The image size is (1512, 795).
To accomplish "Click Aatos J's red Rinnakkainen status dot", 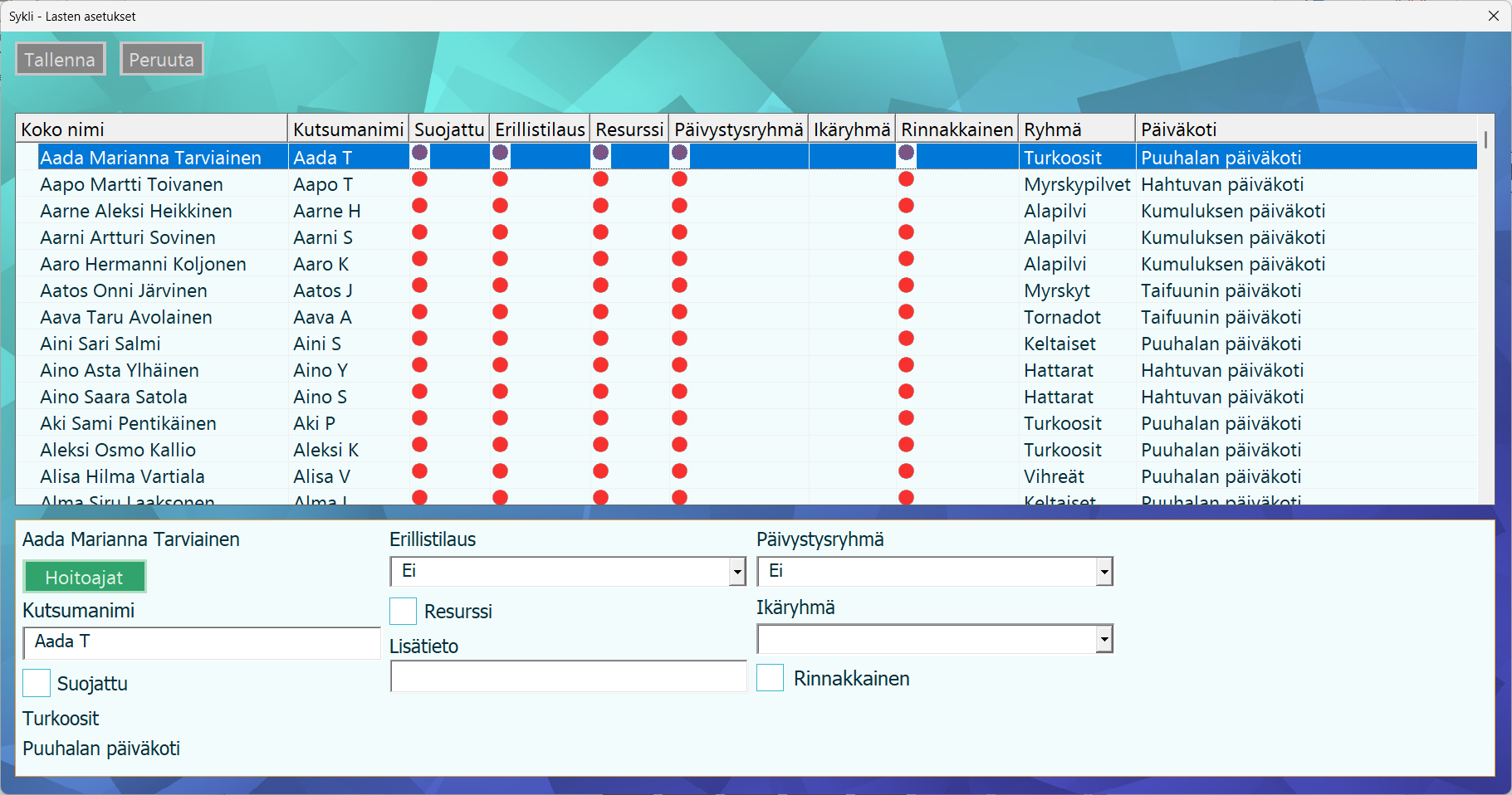I will point(906,285).
